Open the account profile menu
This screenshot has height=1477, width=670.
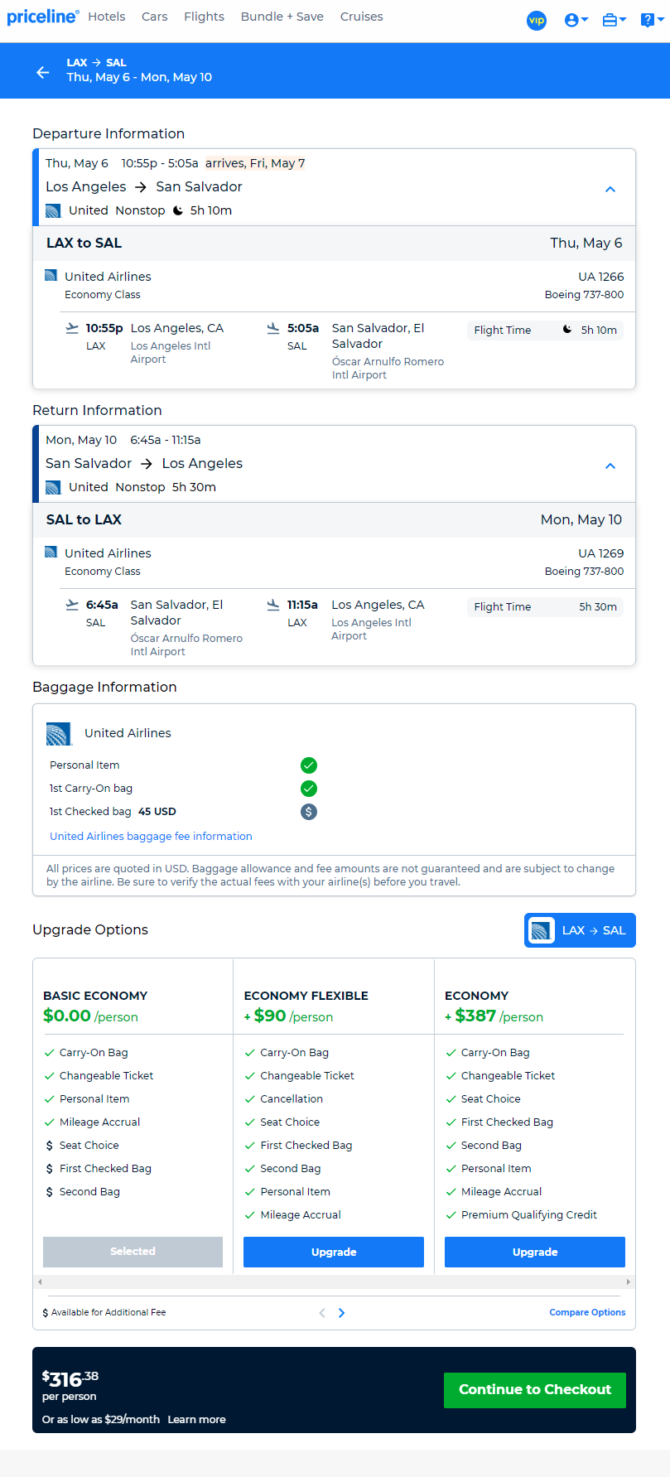pos(576,20)
